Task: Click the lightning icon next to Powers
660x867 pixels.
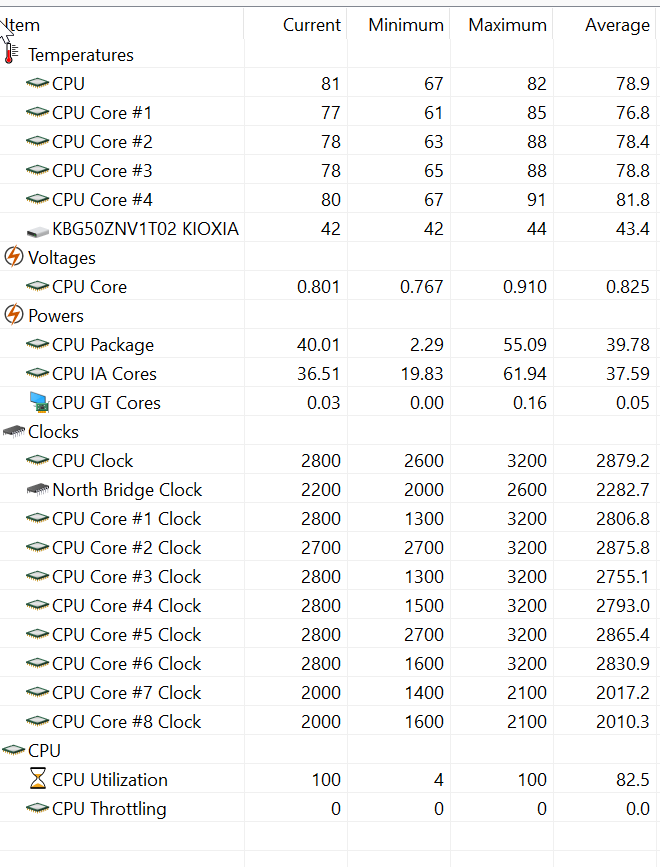Action: [14, 315]
